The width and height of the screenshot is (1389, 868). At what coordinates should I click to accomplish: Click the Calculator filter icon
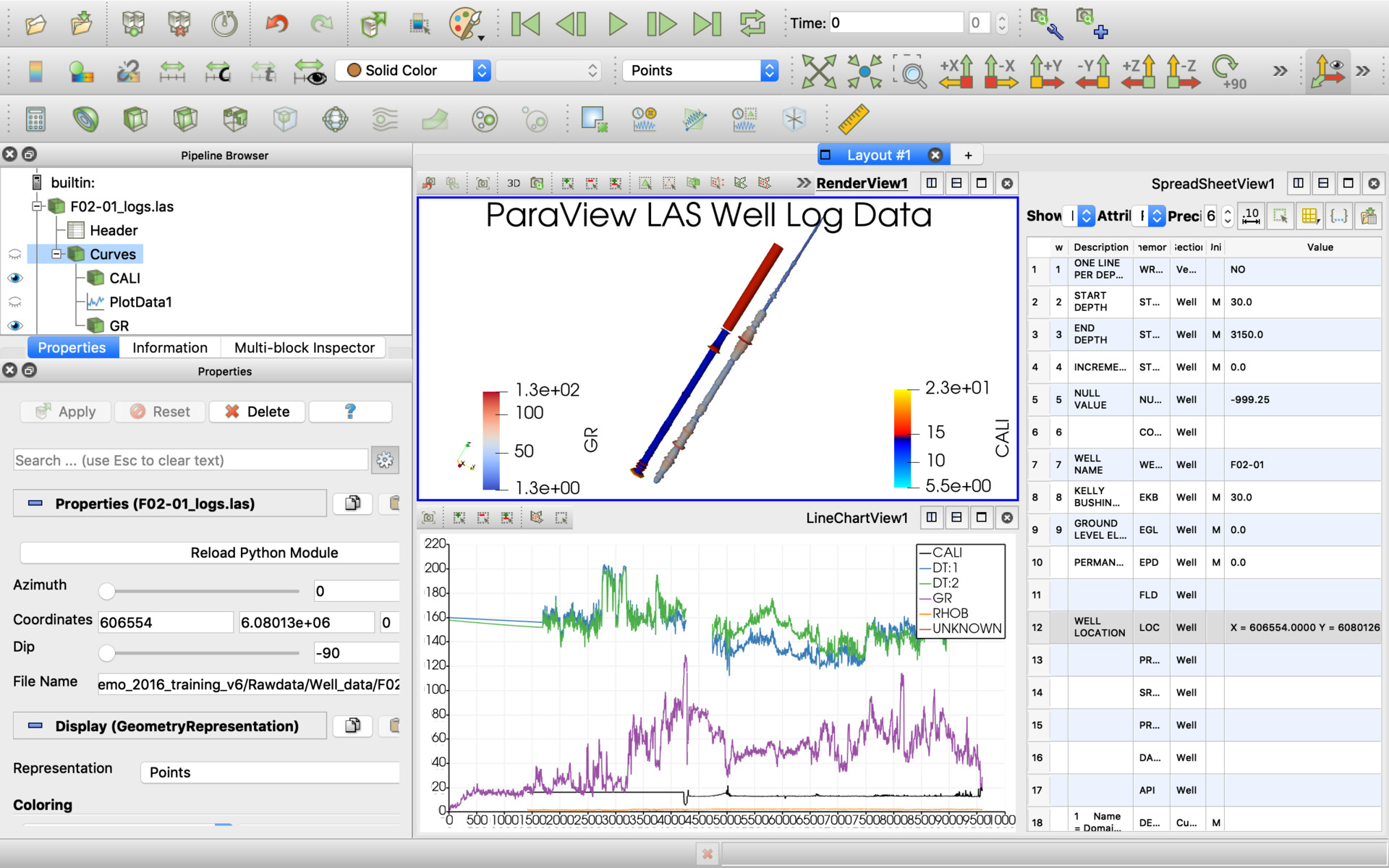click(x=35, y=119)
